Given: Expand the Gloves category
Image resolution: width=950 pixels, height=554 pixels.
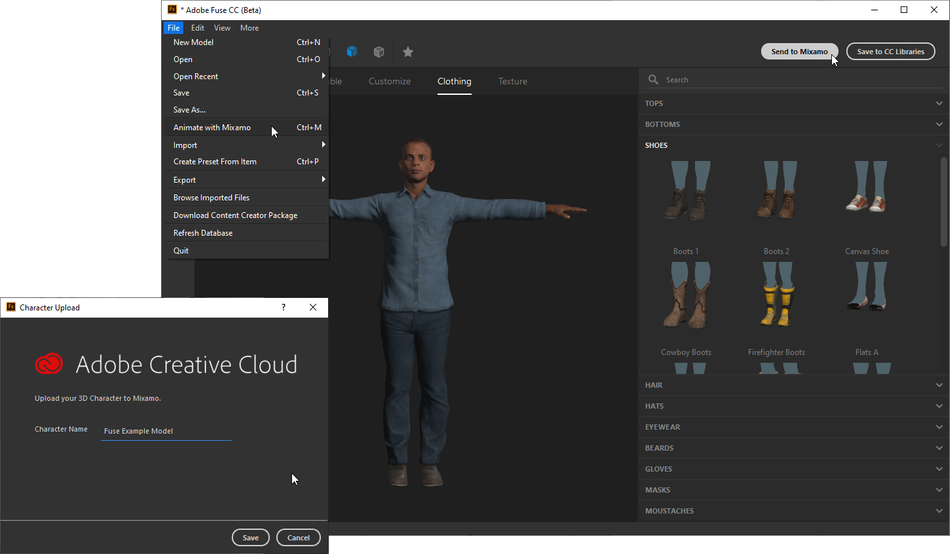Looking at the screenshot, I should (x=793, y=469).
